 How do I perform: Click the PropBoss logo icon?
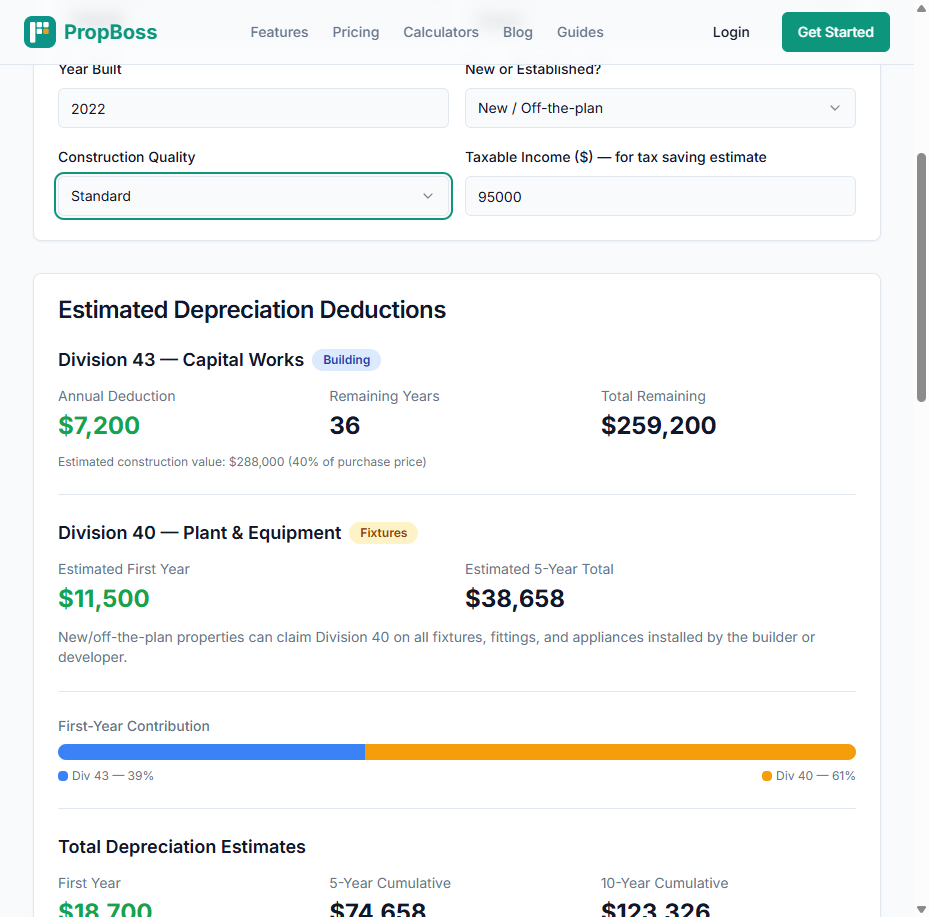pos(41,31)
